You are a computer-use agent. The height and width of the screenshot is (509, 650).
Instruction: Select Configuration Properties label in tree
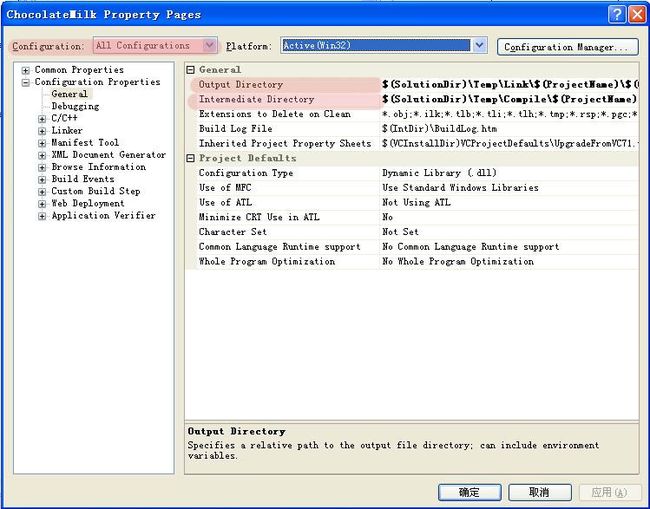[97, 82]
